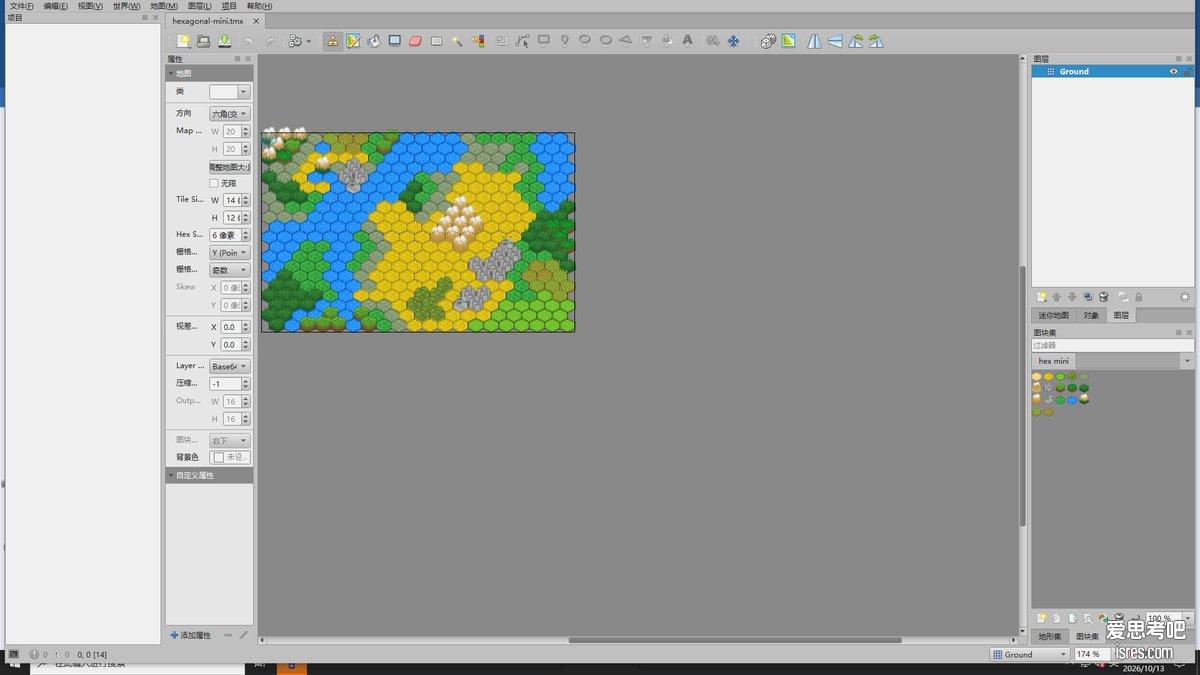Flip the stamp vertically

[835, 41]
